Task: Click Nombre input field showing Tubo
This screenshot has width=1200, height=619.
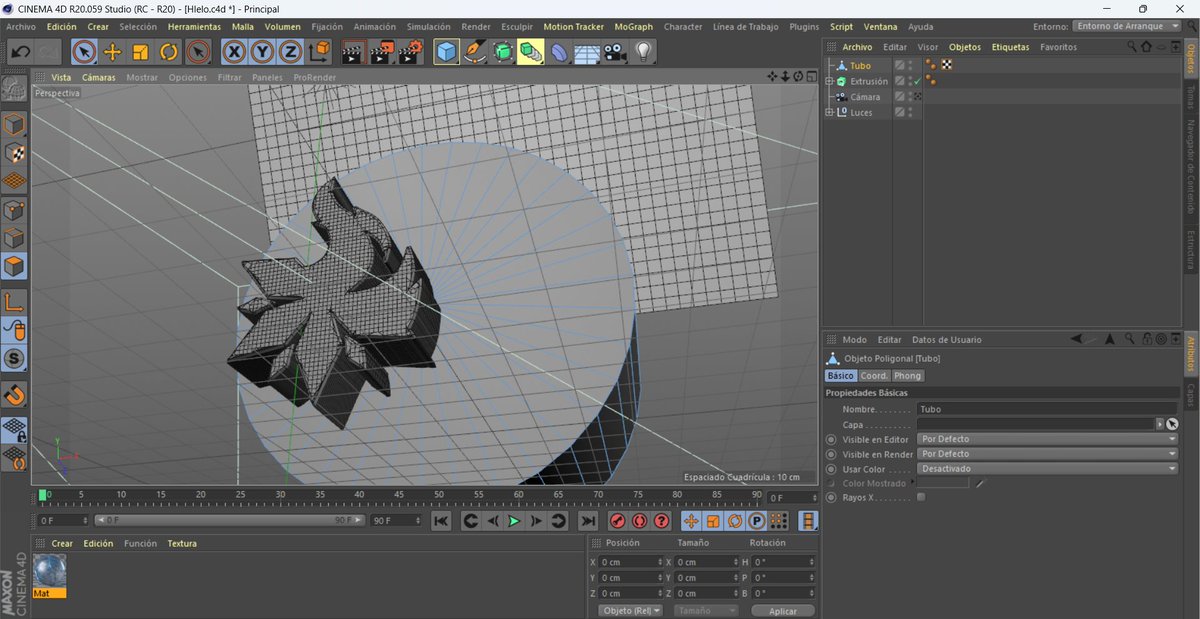Action: pos(1048,409)
